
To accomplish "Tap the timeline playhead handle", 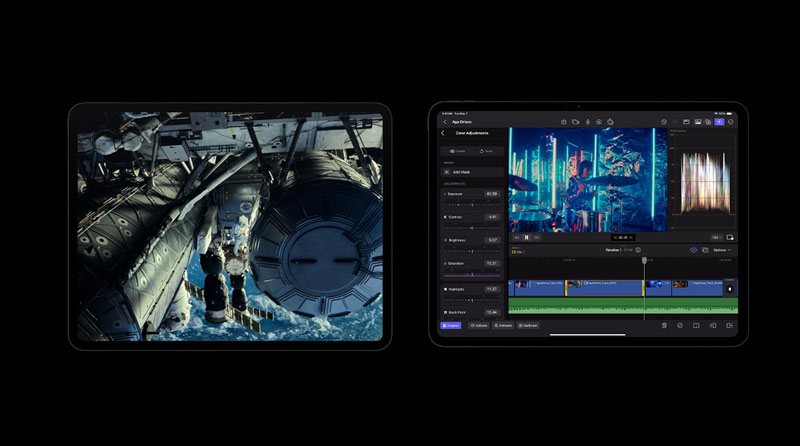I will [x=644, y=260].
